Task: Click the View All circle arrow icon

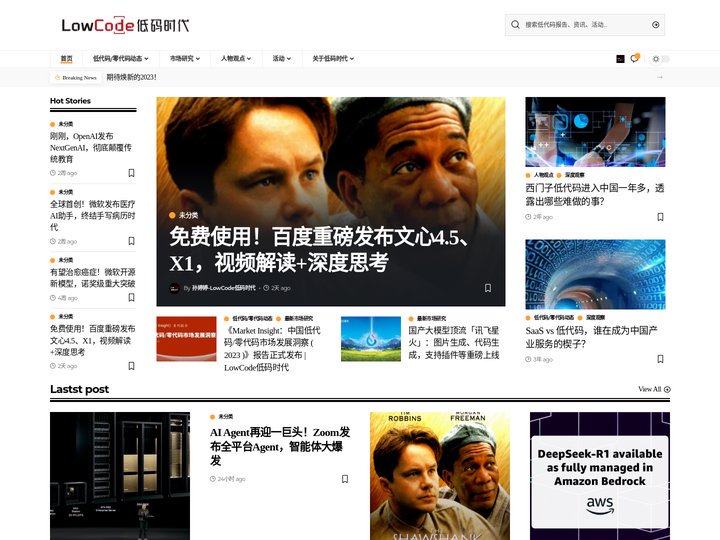Action: 667,389
